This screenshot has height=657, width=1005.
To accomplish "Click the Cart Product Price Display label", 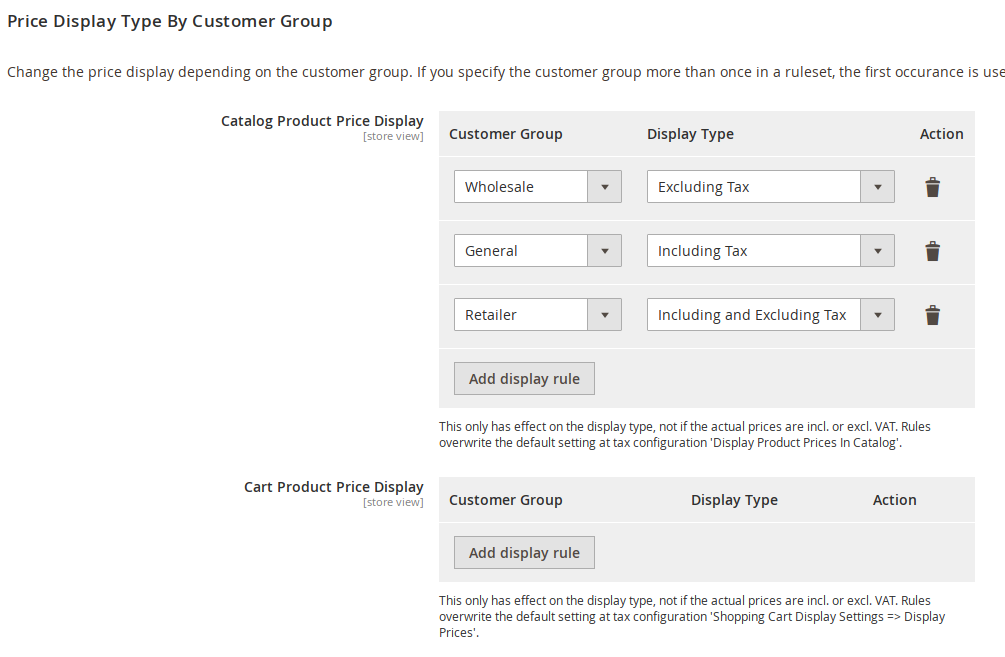I will [333, 487].
